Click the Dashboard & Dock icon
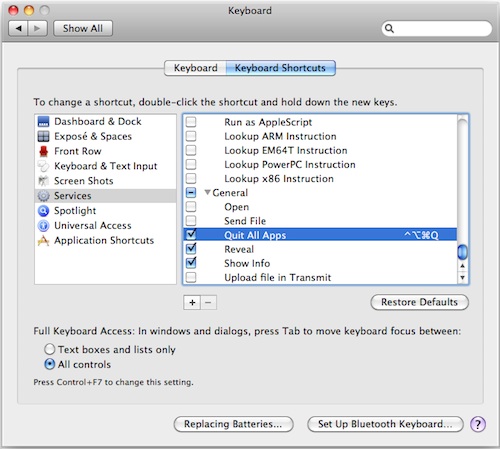Image resolution: width=500 pixels, height=449 pixels. (x=43, y=122)
